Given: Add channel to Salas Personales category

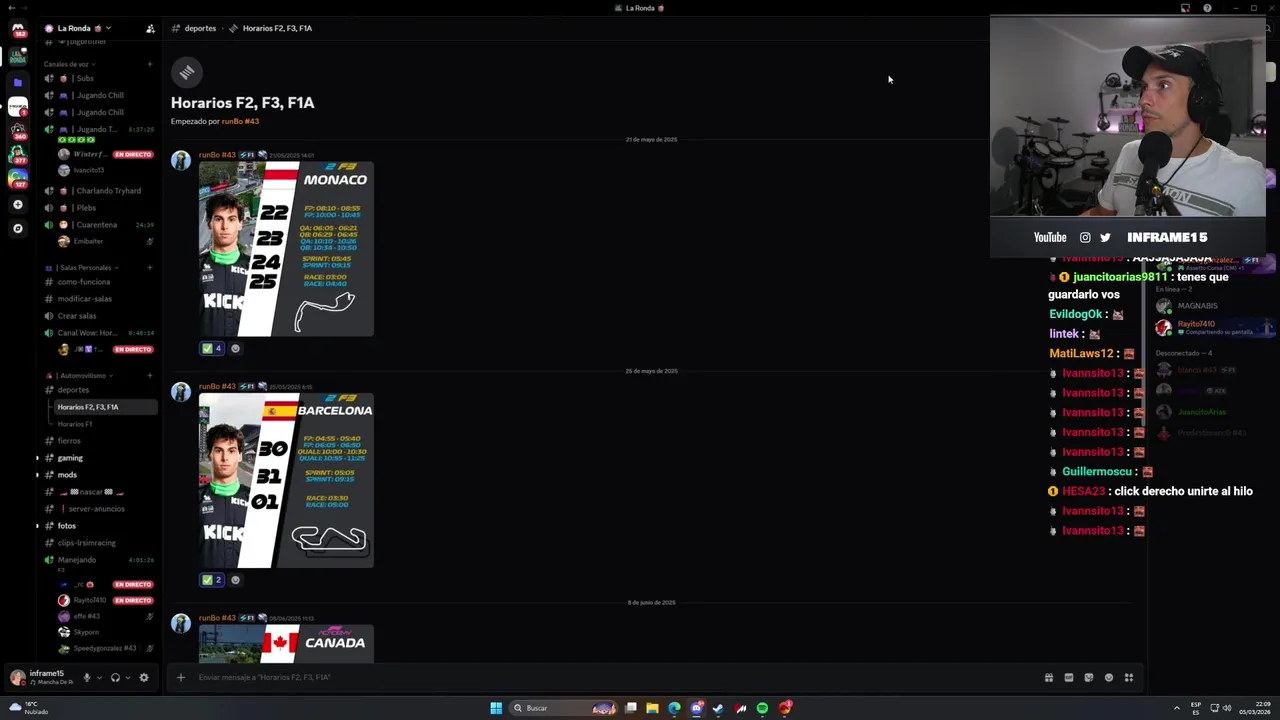Looking at the screenshot, I should coord(150,268).
